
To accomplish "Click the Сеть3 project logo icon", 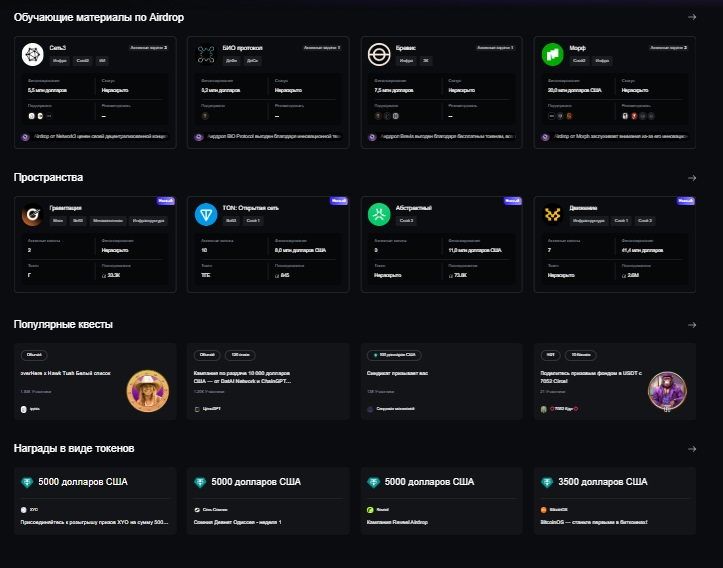I will coord(33,54).
